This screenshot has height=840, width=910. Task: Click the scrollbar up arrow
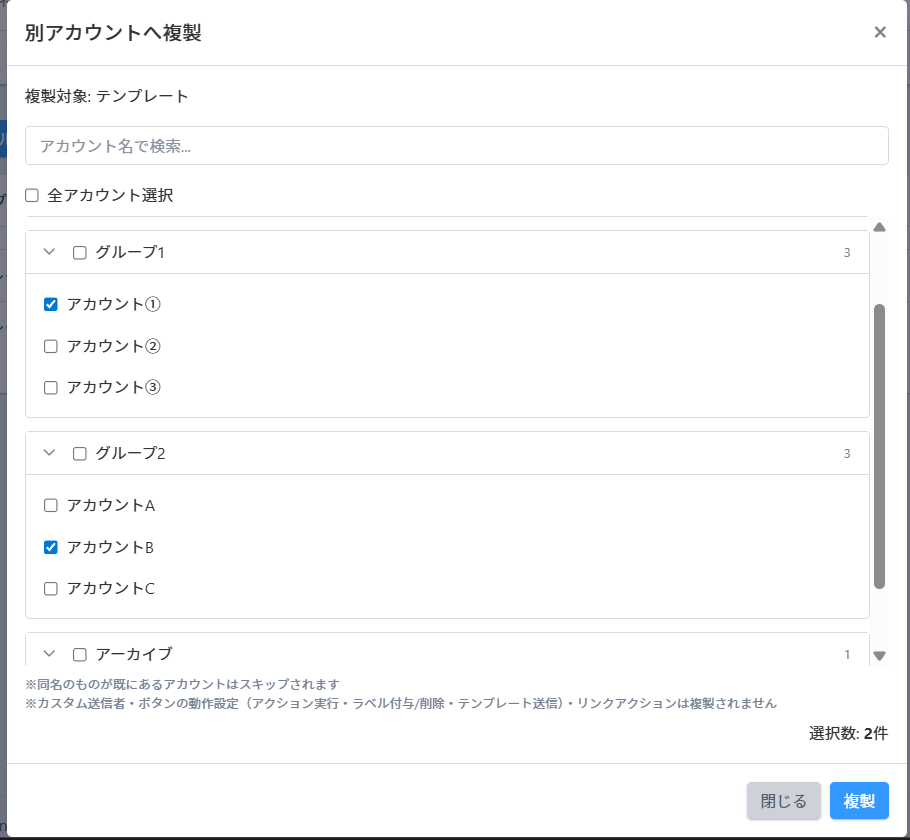click(x=880, y=227)
